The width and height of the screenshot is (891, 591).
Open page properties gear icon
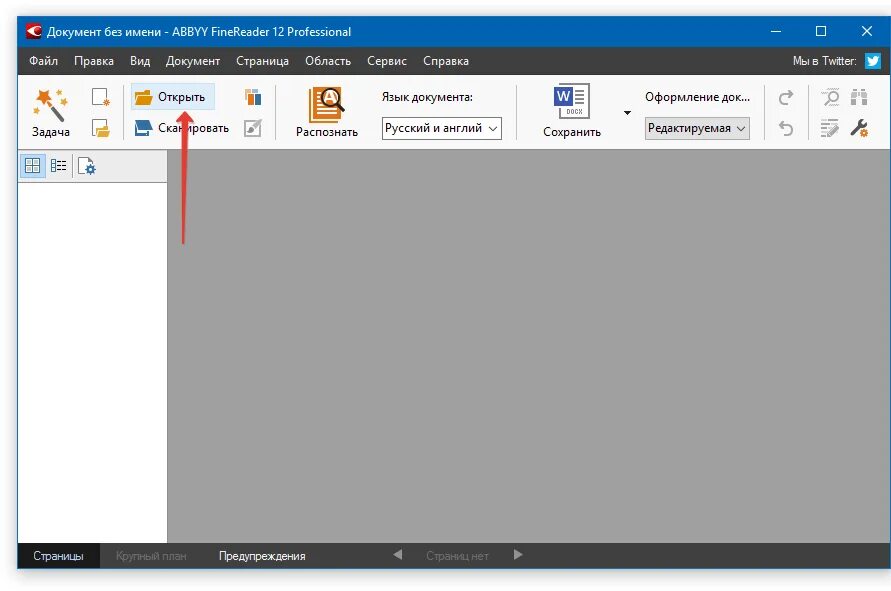click(86, 166)
